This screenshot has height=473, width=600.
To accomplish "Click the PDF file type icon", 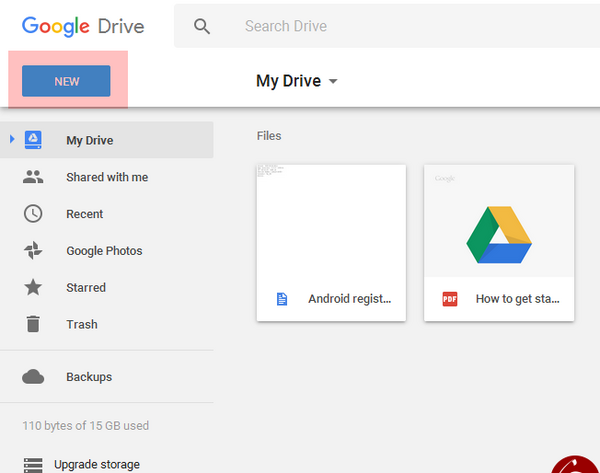I will 450,299.
